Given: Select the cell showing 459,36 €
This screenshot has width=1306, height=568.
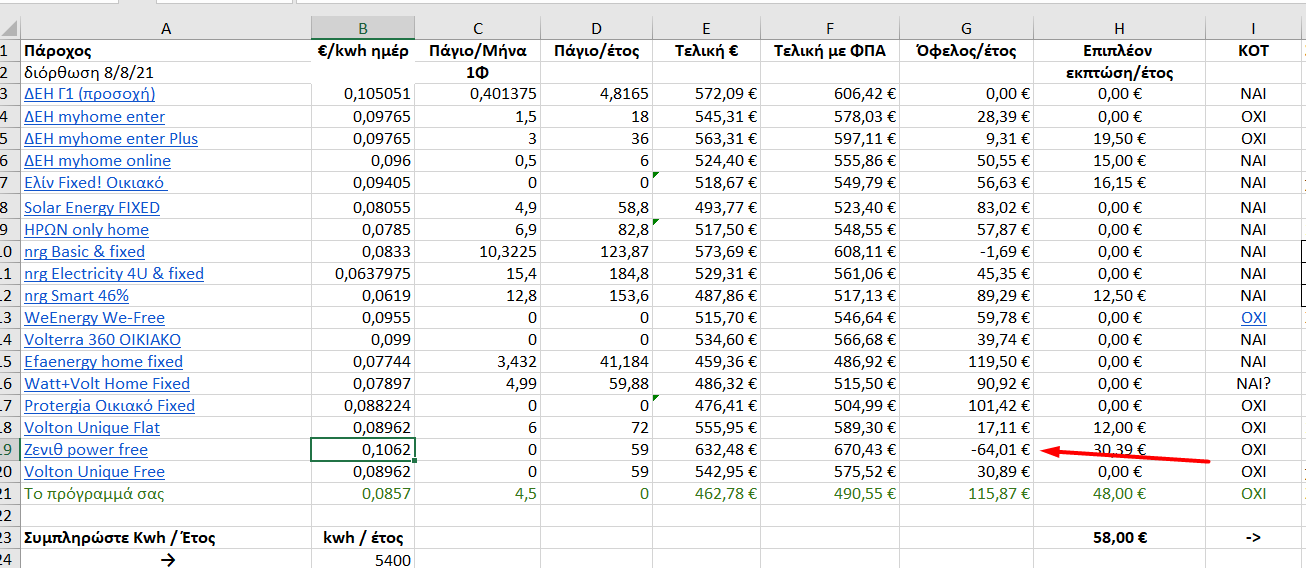Looking at the screenshot, I should [x=707, y=362].
